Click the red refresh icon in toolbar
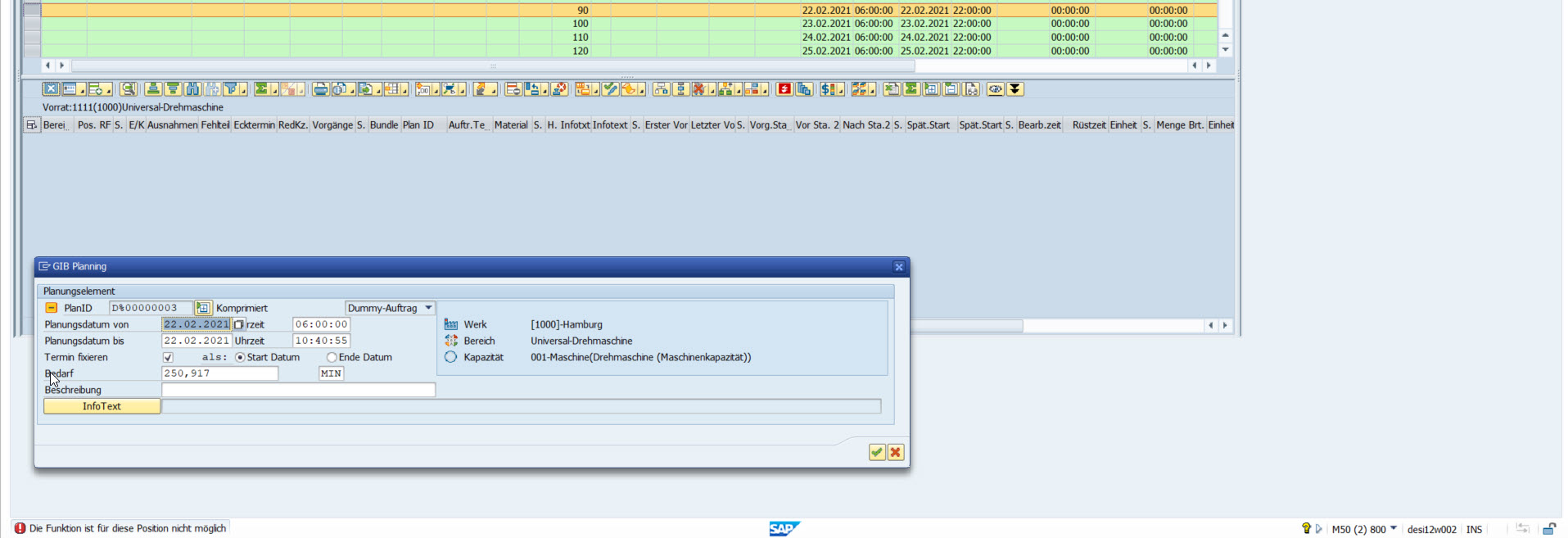The height and width of the screenshot is (538, 1568). click(x=784, y=89)
